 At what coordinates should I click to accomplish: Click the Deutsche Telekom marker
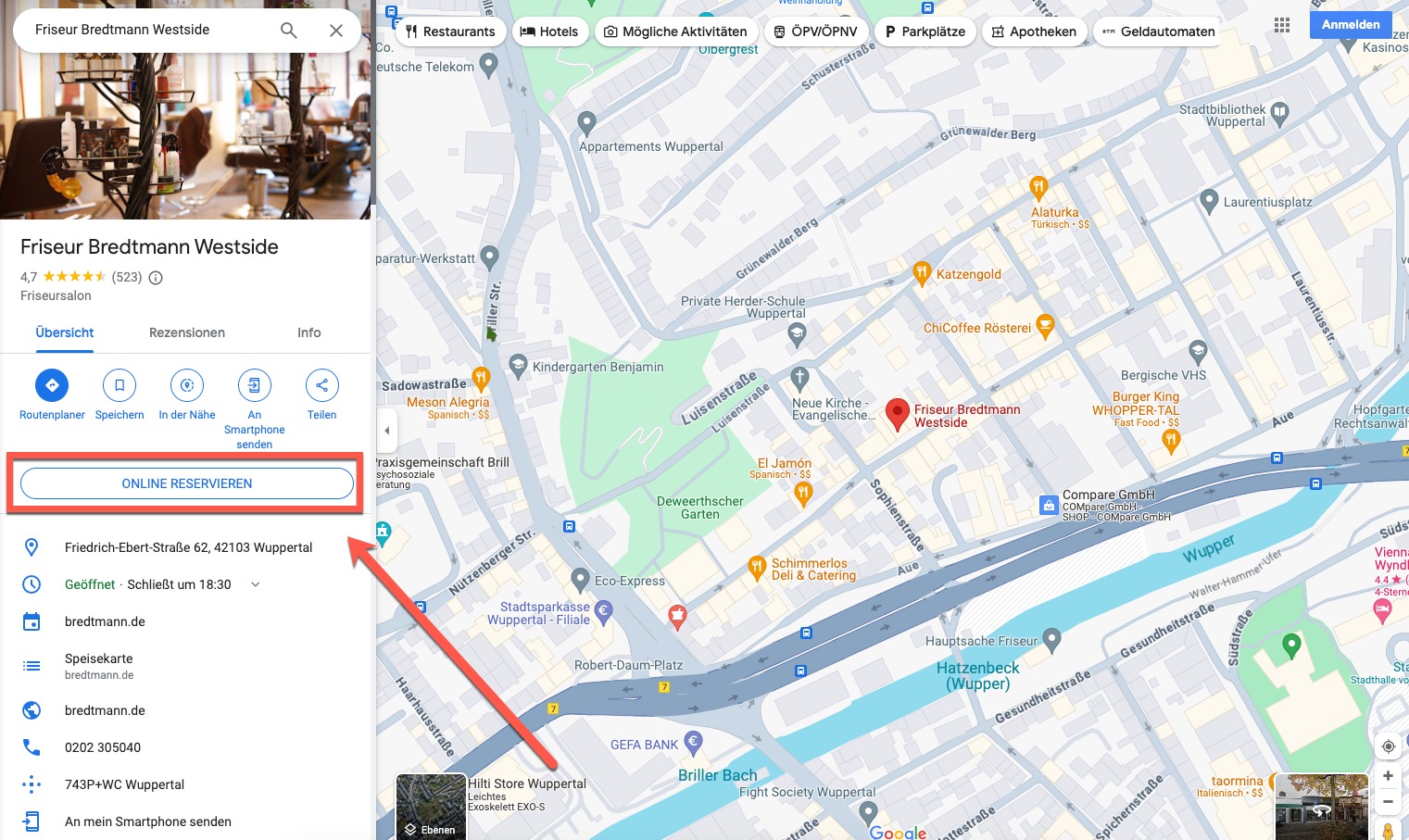489,65
